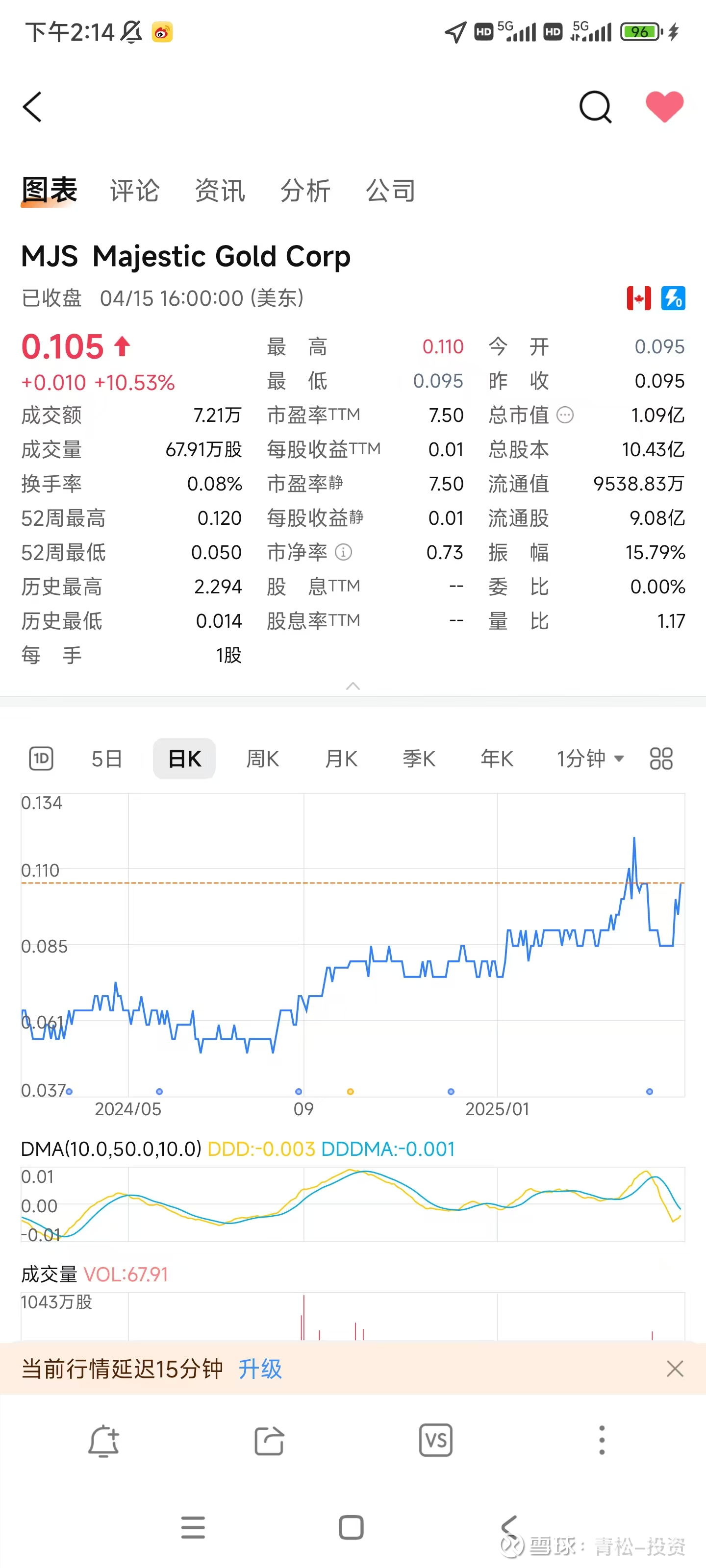Image resolution: width=706 pixels, height=1568 pixels.
Task: Tap the back arrow at top left
Action: pos(32,107)
